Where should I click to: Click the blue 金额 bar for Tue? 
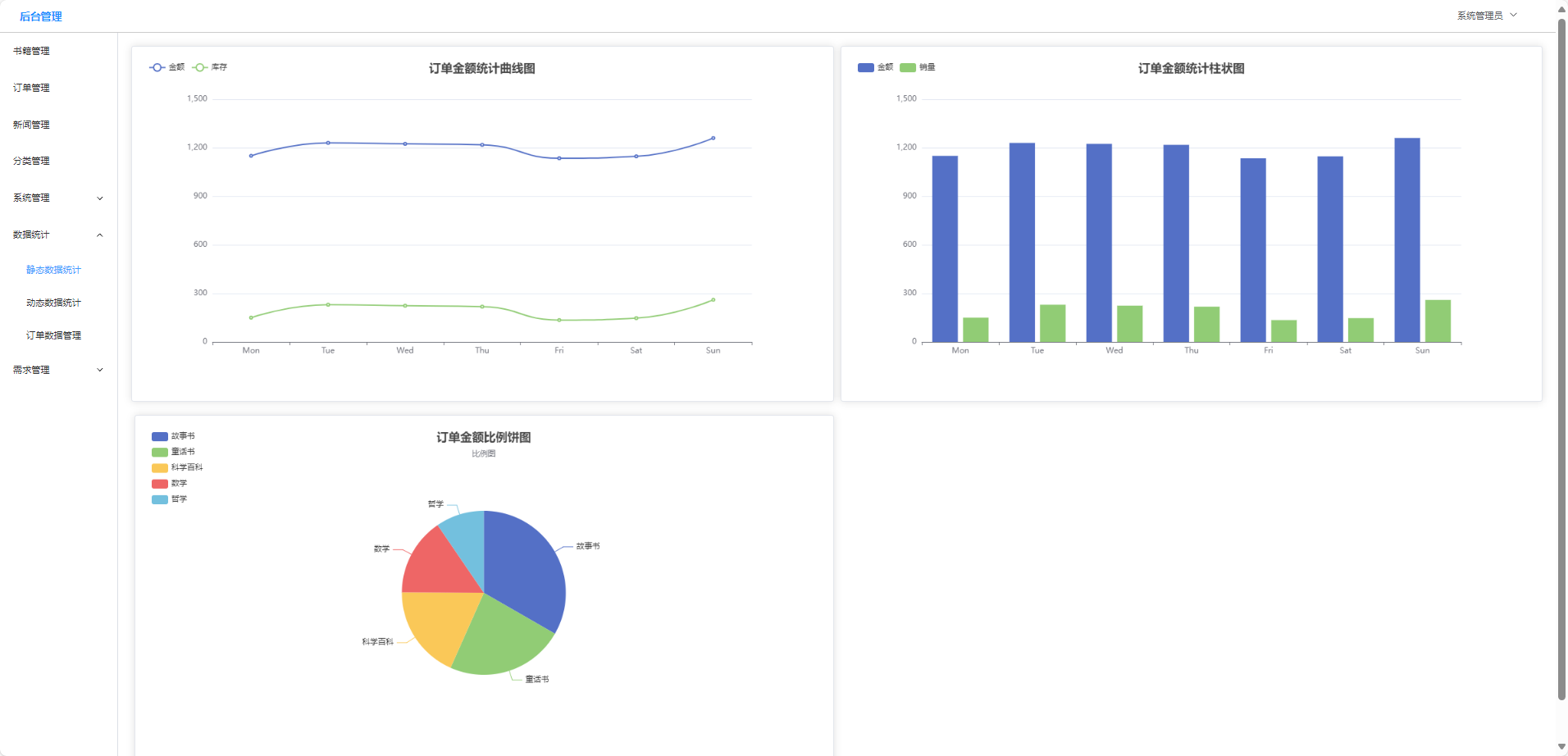click(1022, 243)
